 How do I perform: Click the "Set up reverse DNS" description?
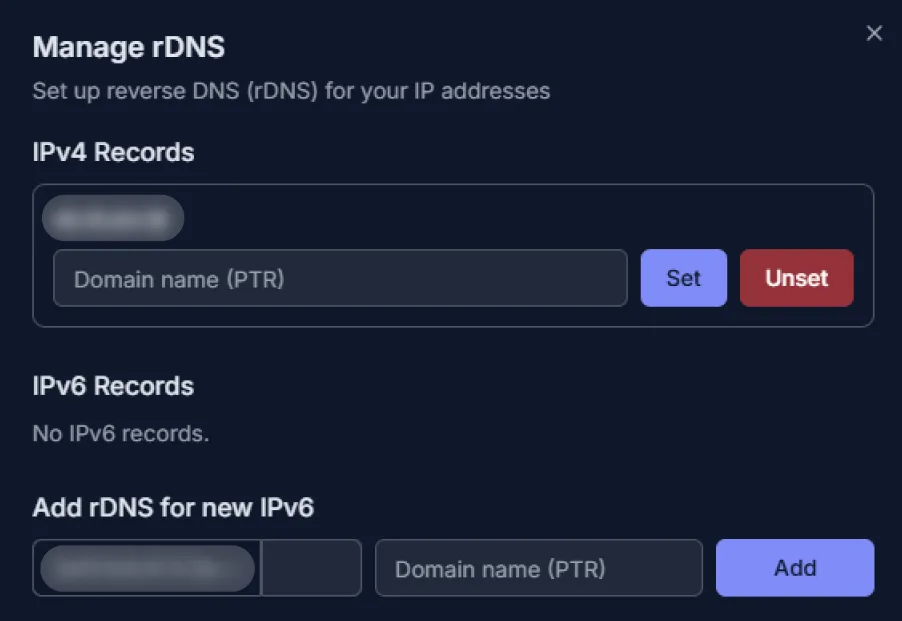coord(291,91)
